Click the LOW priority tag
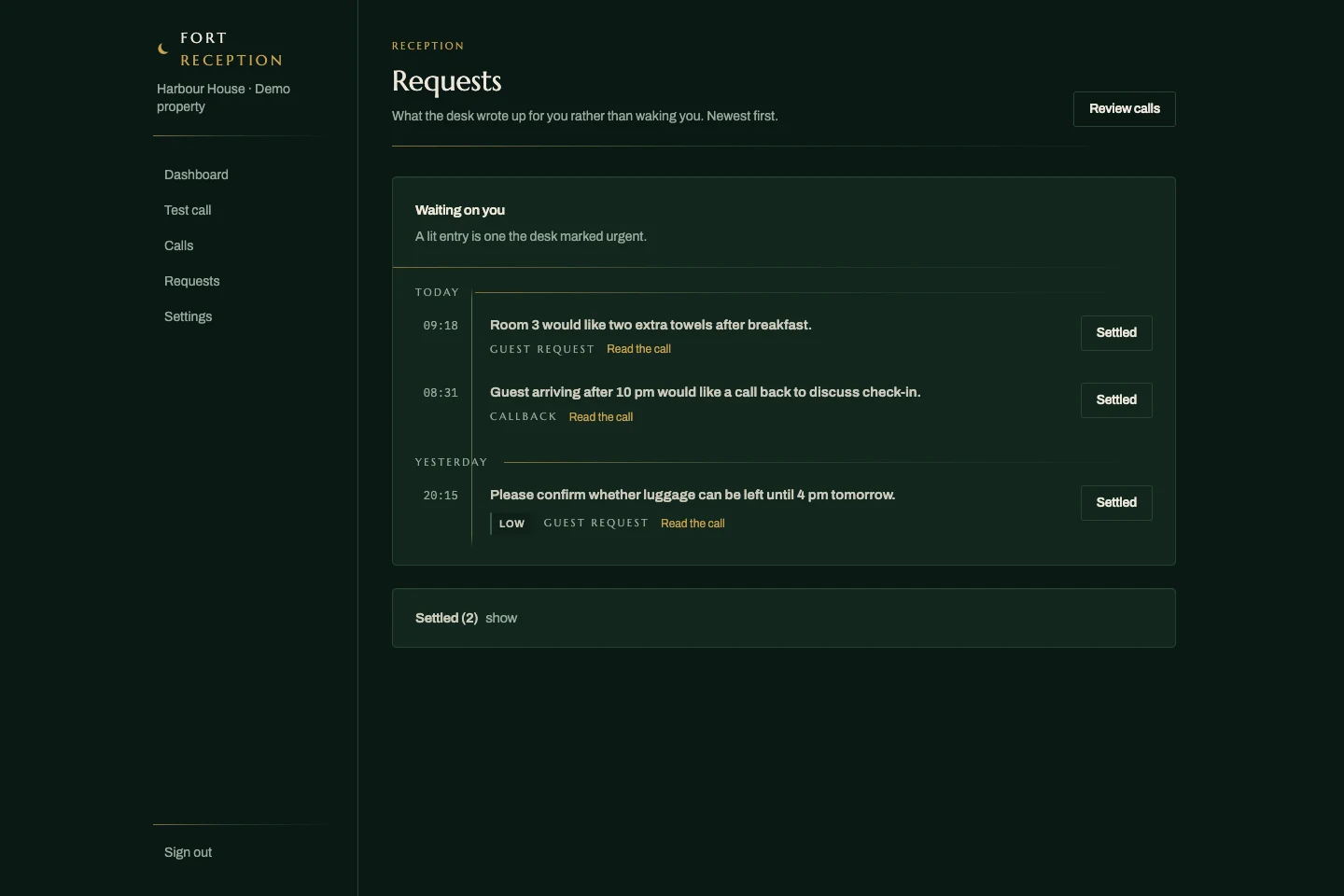1344x896 pixels. [511, 524]
